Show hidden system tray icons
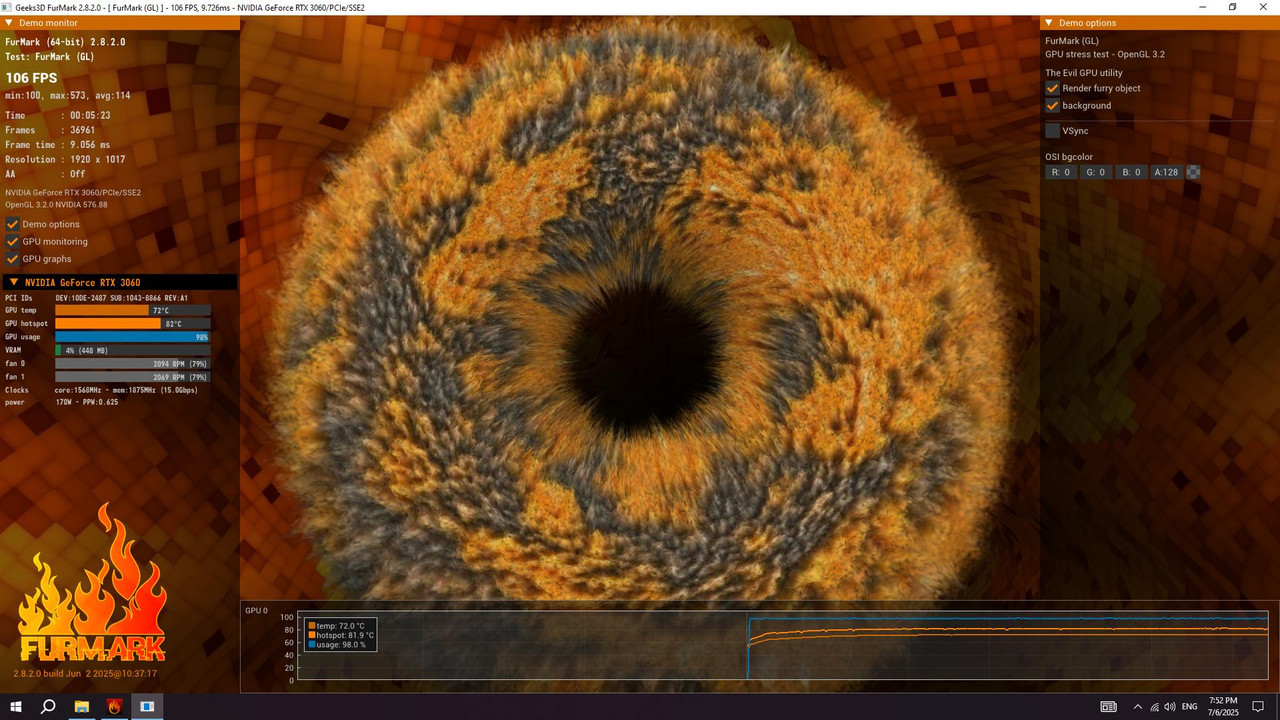1280x720 pixels. click(x=1137, y=706)
